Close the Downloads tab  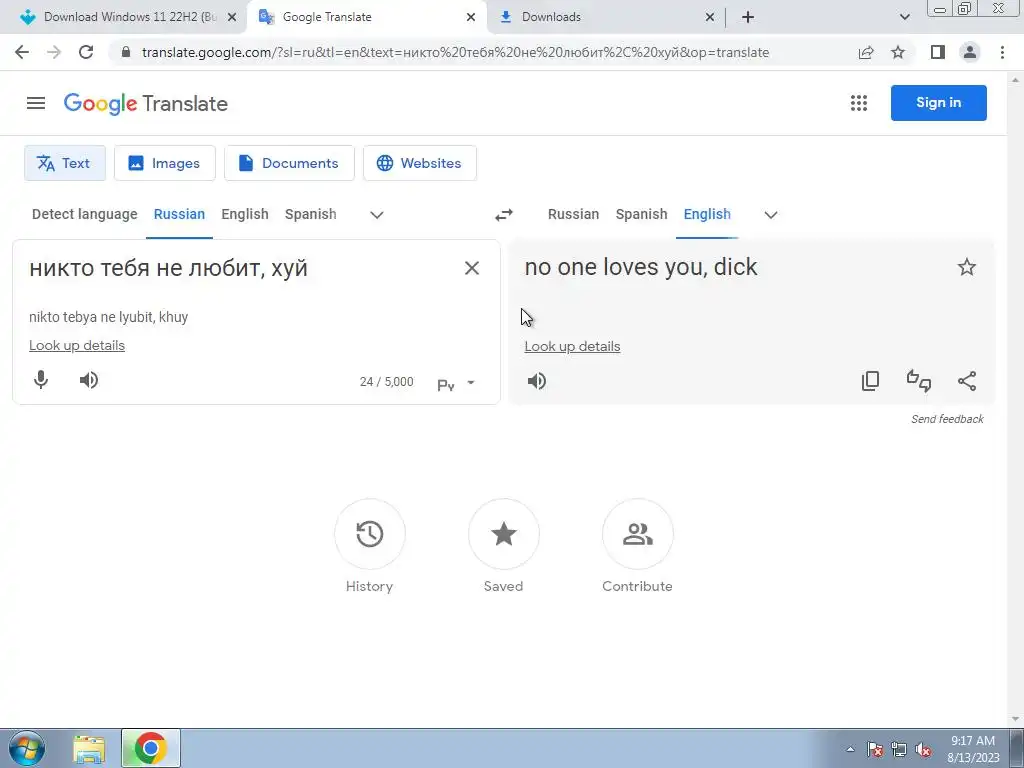pos(710,17)
